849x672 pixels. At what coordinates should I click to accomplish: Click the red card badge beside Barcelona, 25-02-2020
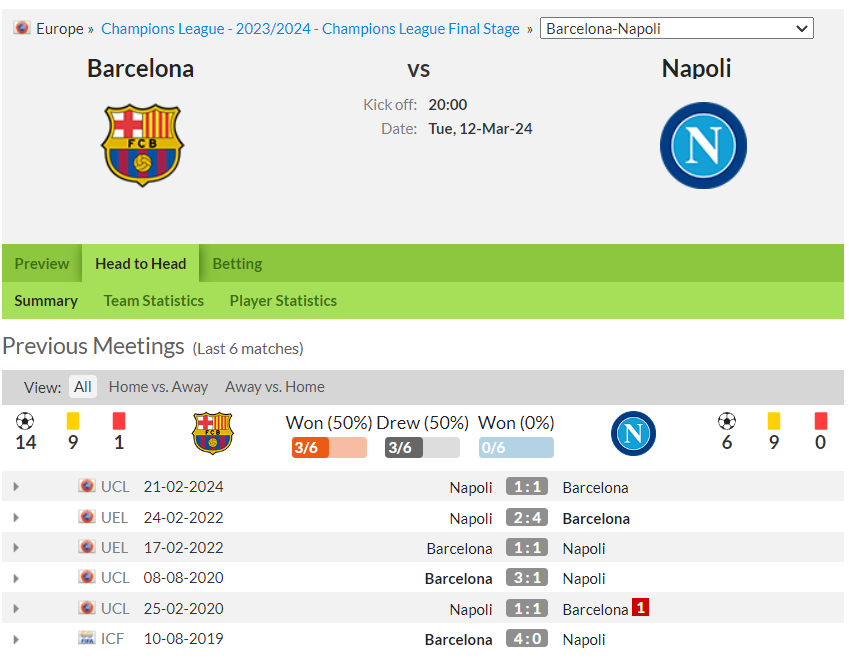[x=641, y=608]
